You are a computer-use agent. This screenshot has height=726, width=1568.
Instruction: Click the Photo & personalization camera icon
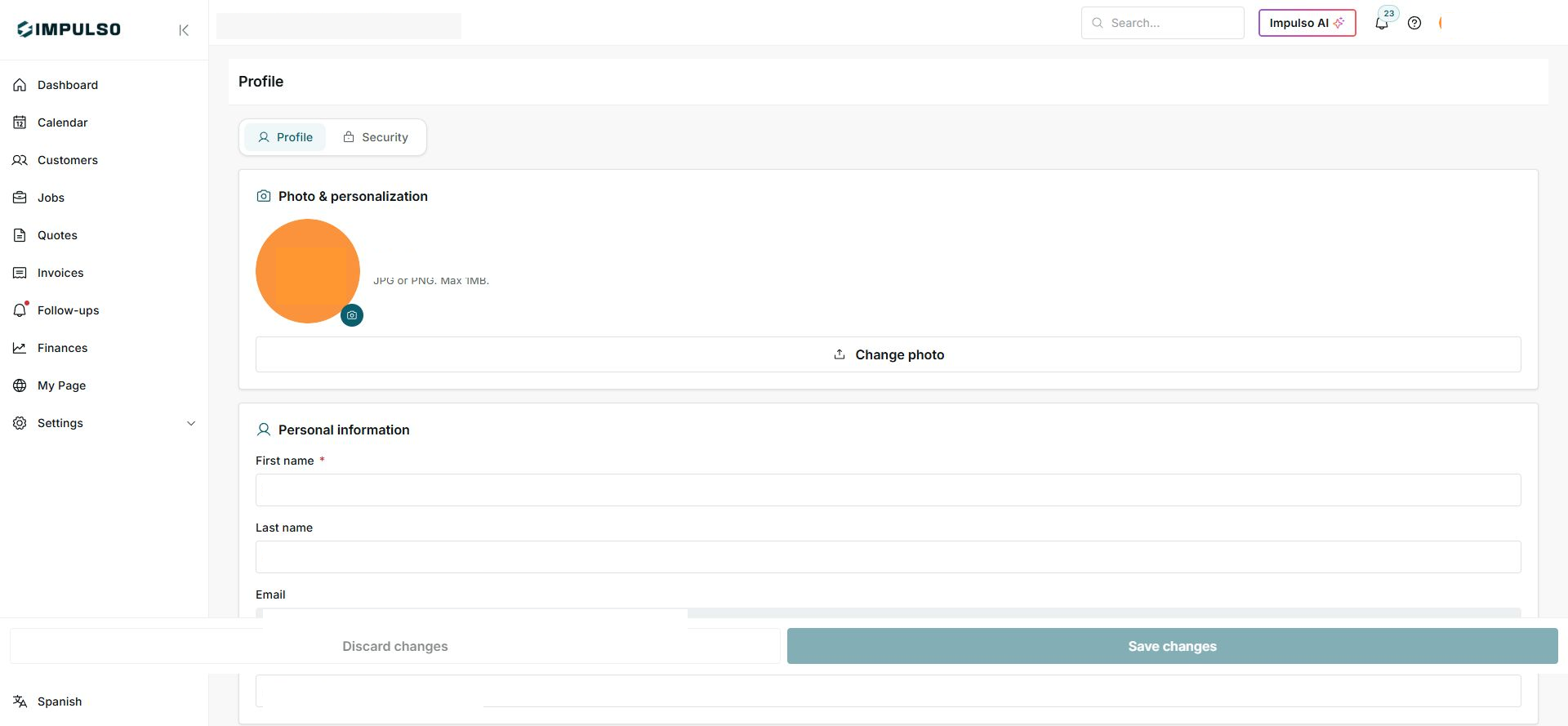coord(264,196)
